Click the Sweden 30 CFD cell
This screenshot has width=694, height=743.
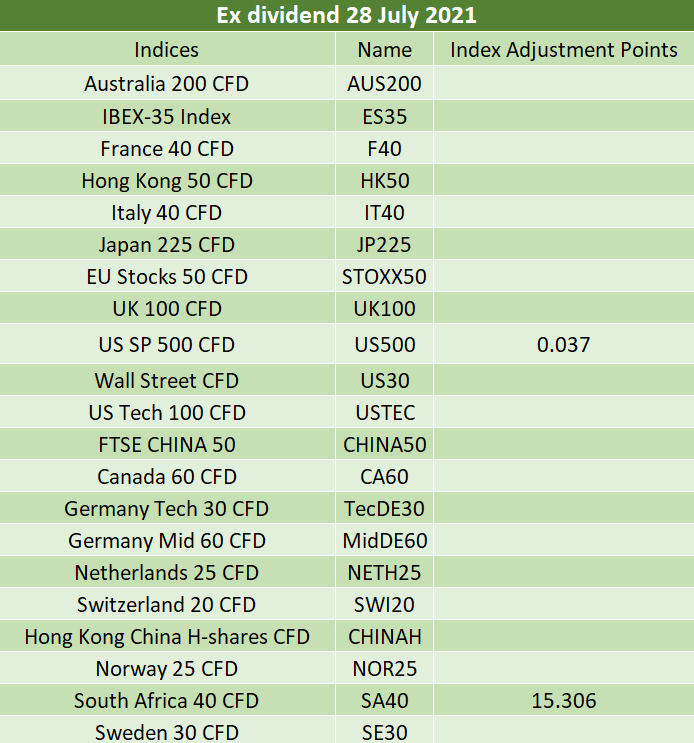167,733
